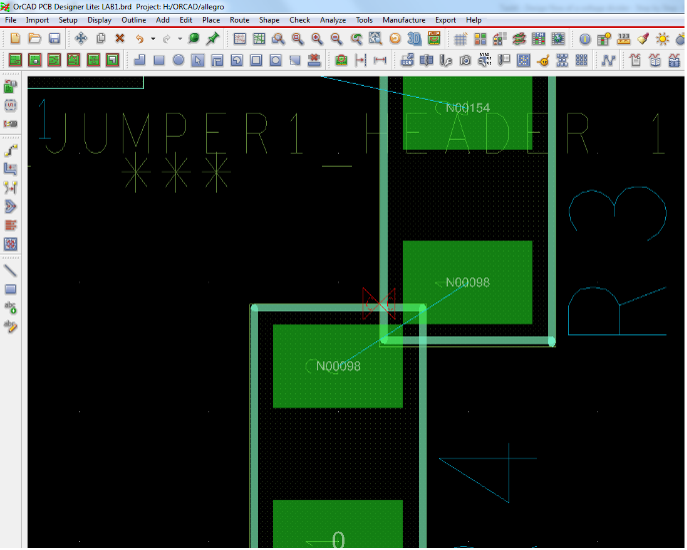Select the Shape Add Circle icon
This screenshot has width=687, height=550.
coord(178,60)
